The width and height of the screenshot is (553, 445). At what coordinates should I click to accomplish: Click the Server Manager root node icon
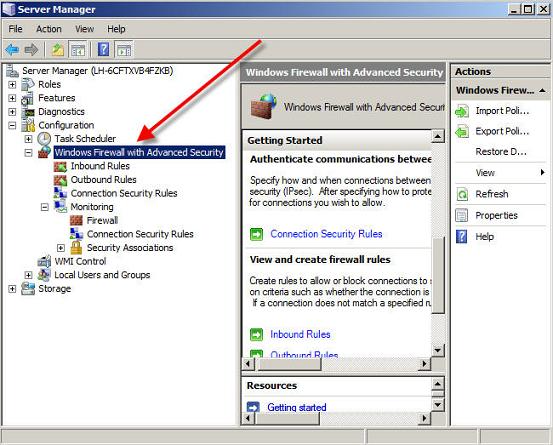pos(12,71)
